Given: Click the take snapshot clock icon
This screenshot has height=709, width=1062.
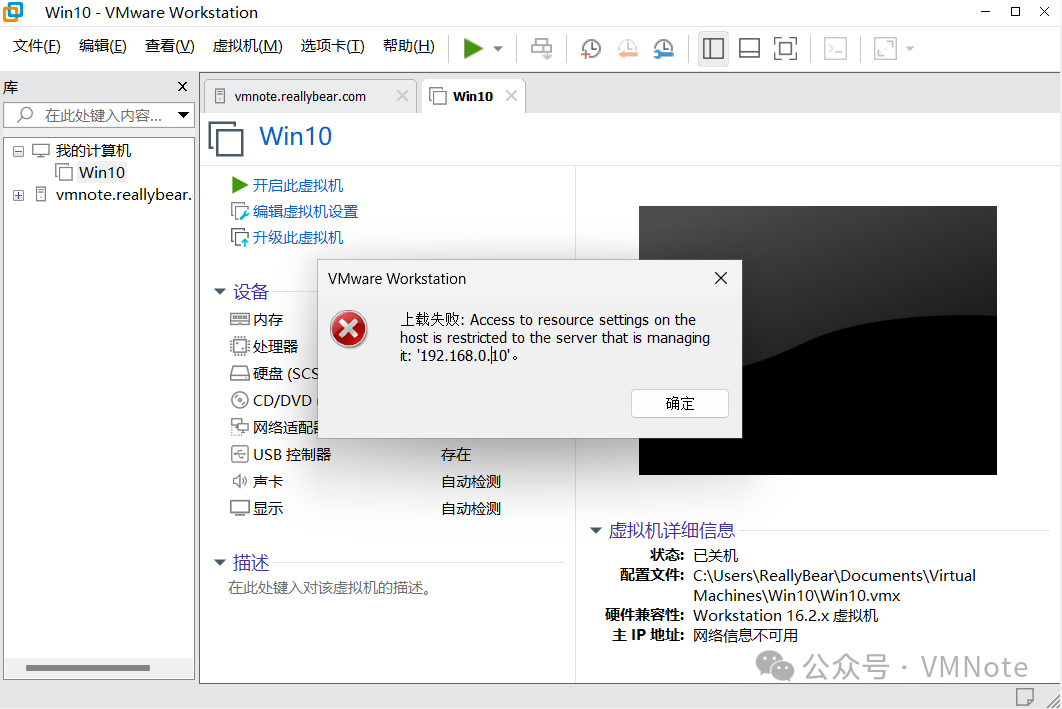Looking at the screenshot, I should pos(591,48).
